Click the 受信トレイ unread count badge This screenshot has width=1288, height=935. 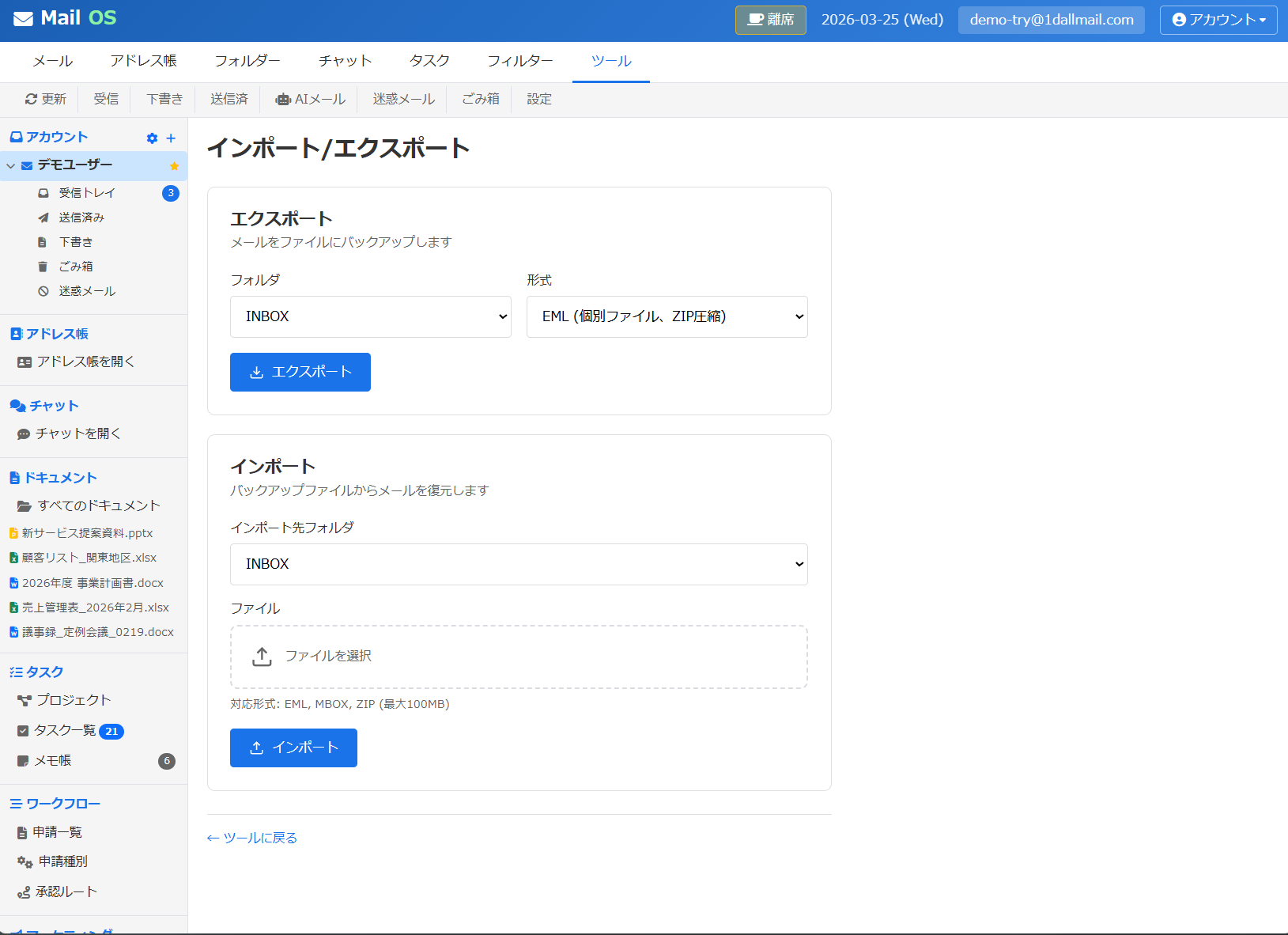pos(170,192)
